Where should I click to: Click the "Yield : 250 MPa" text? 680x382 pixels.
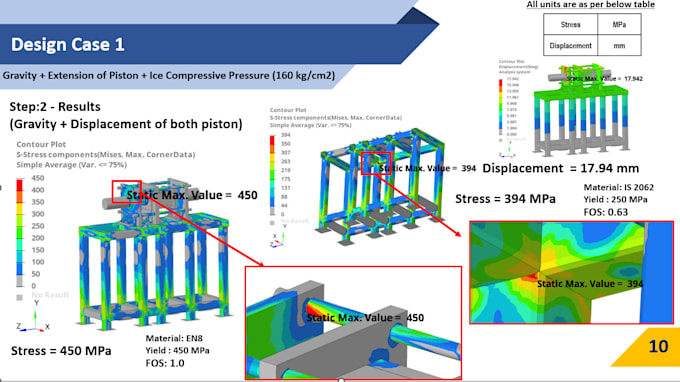pos(615,199)
